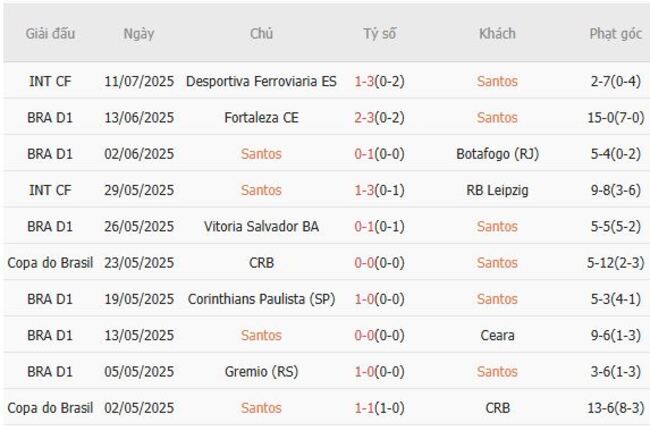This screenshot has height=431, width=650.
Task: Click the Phạt góc column header
Action: (x=616, y=33)
